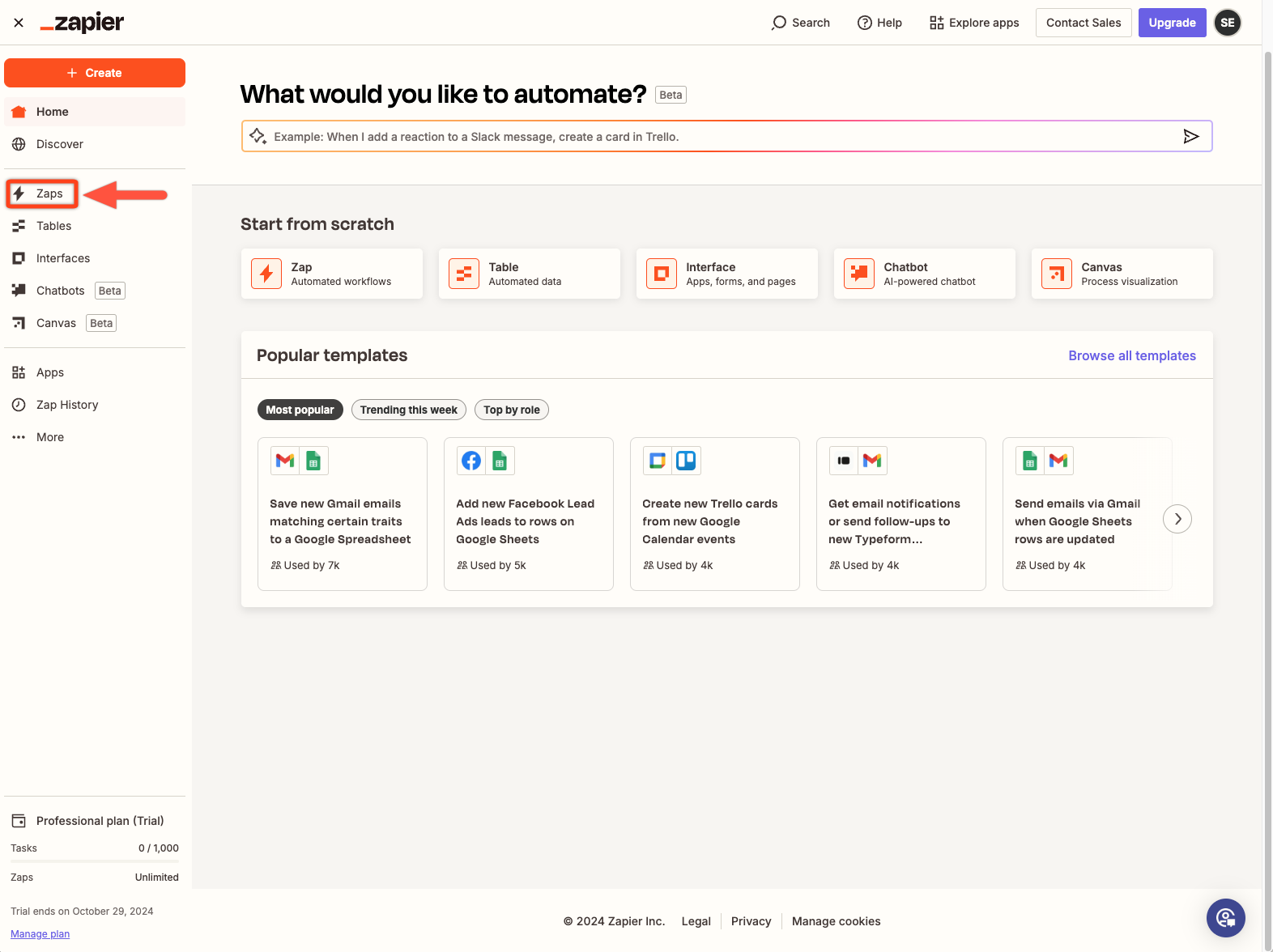Click the Apps grid icon in sidebar

click(x=19, y=372)
